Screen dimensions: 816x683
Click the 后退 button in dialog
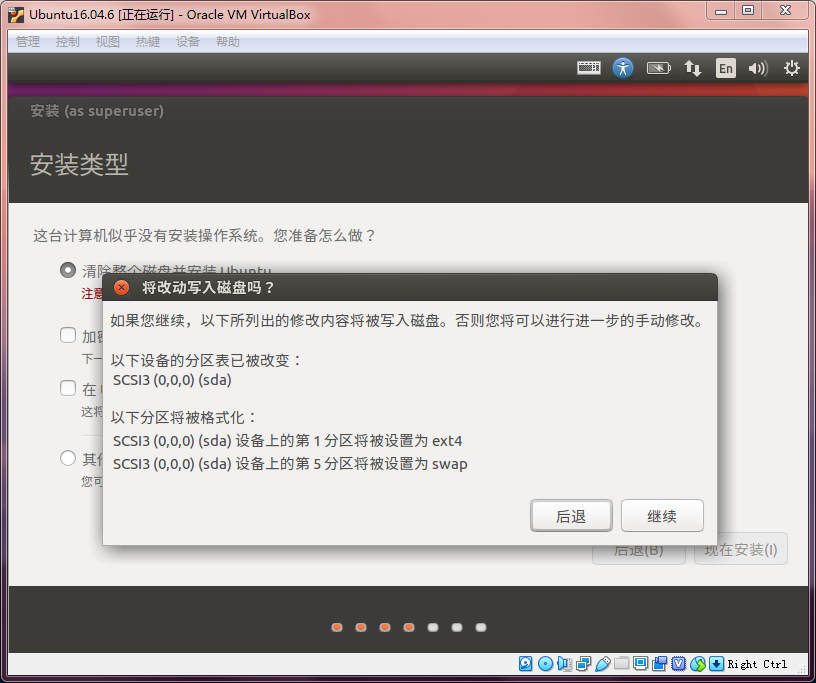pyautogui.click(x=571, y=516)
